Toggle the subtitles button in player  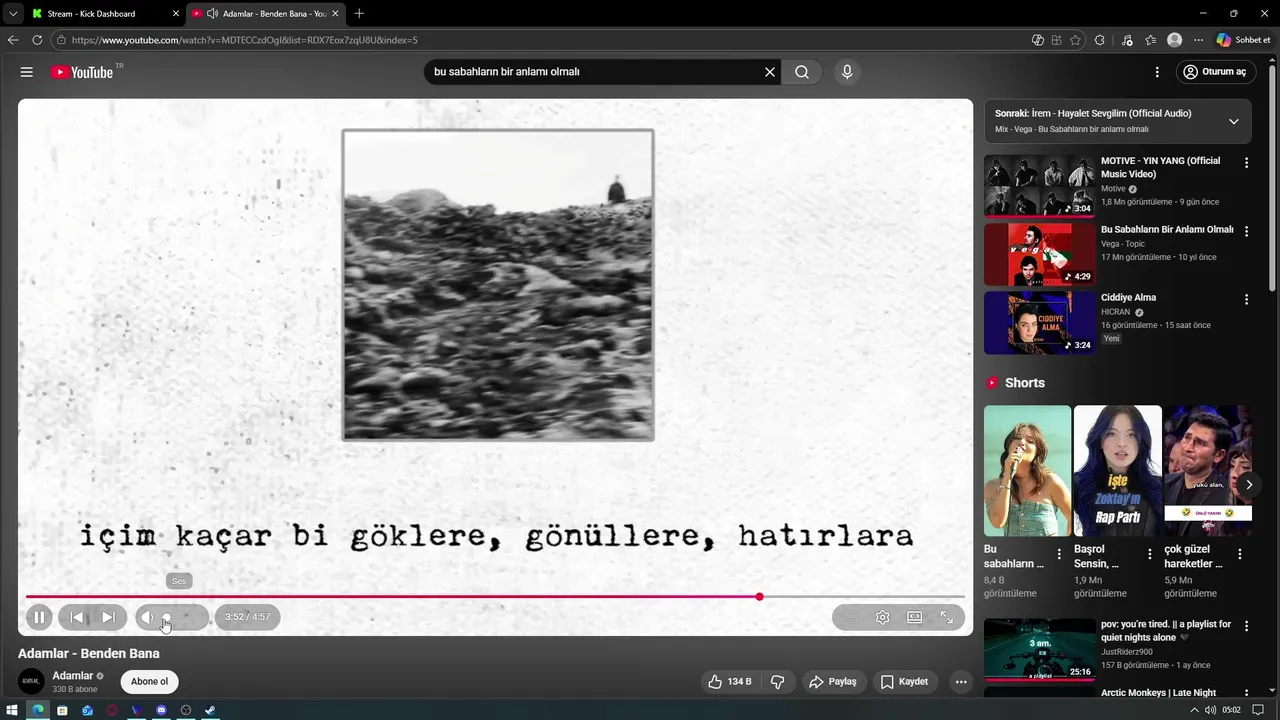point(850,617)
